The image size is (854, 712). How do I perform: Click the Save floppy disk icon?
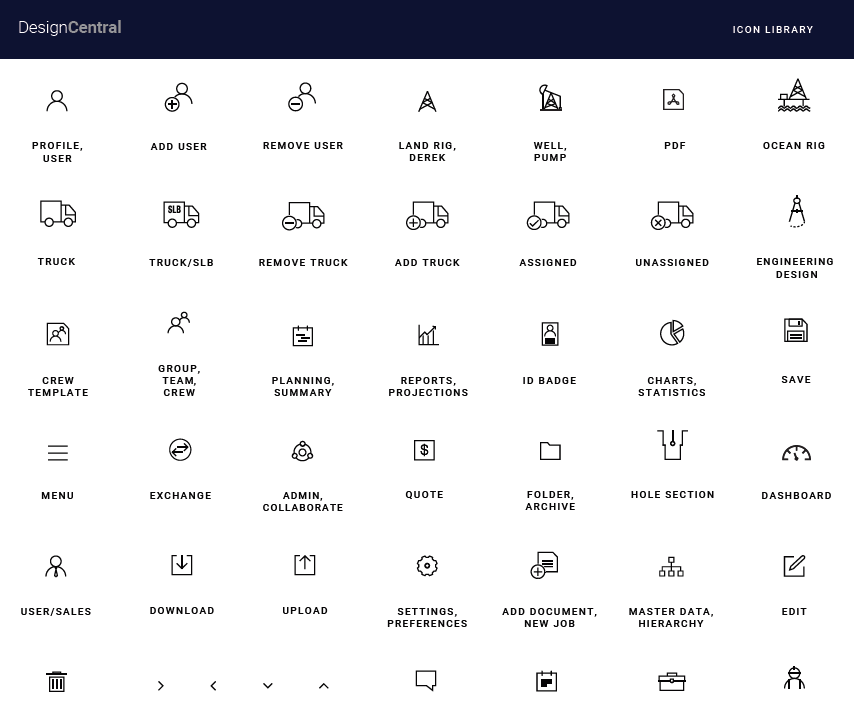(796, 330)
